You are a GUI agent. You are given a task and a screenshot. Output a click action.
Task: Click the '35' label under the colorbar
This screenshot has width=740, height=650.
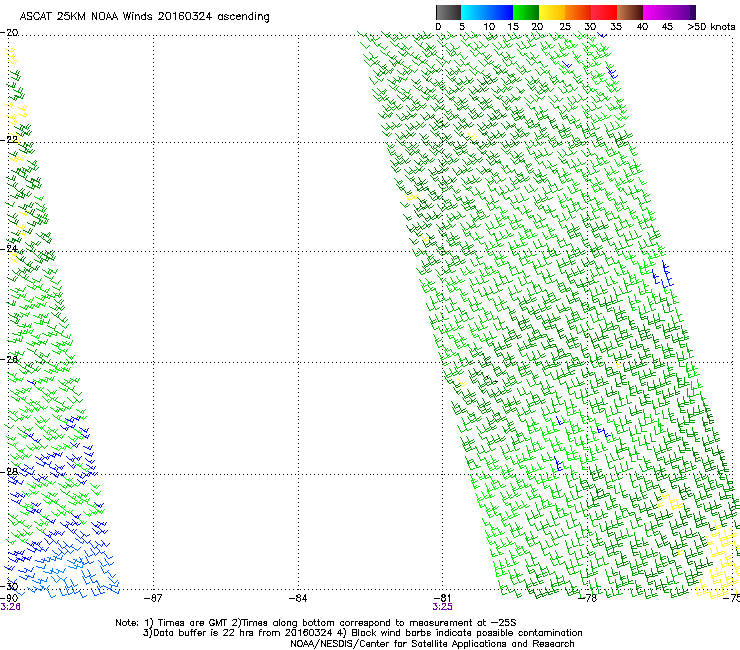[616, 27]
